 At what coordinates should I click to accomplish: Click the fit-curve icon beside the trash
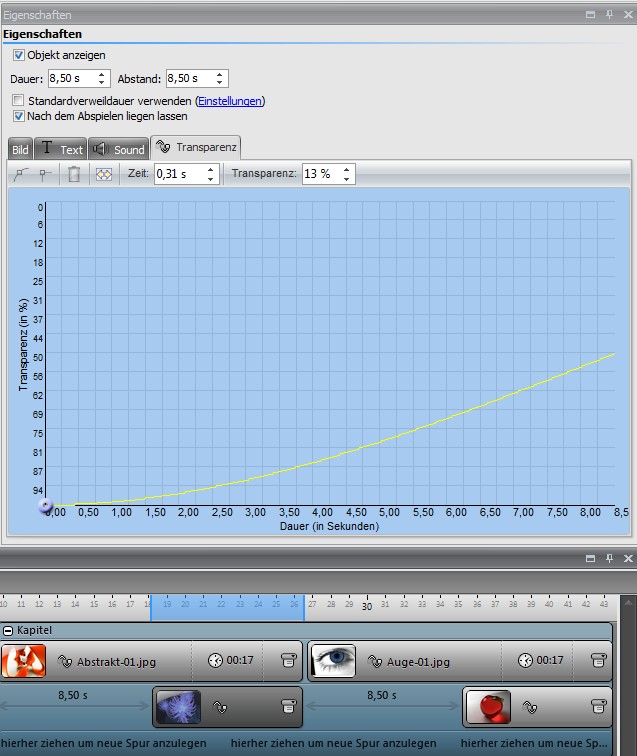click(x=102, y=174)
